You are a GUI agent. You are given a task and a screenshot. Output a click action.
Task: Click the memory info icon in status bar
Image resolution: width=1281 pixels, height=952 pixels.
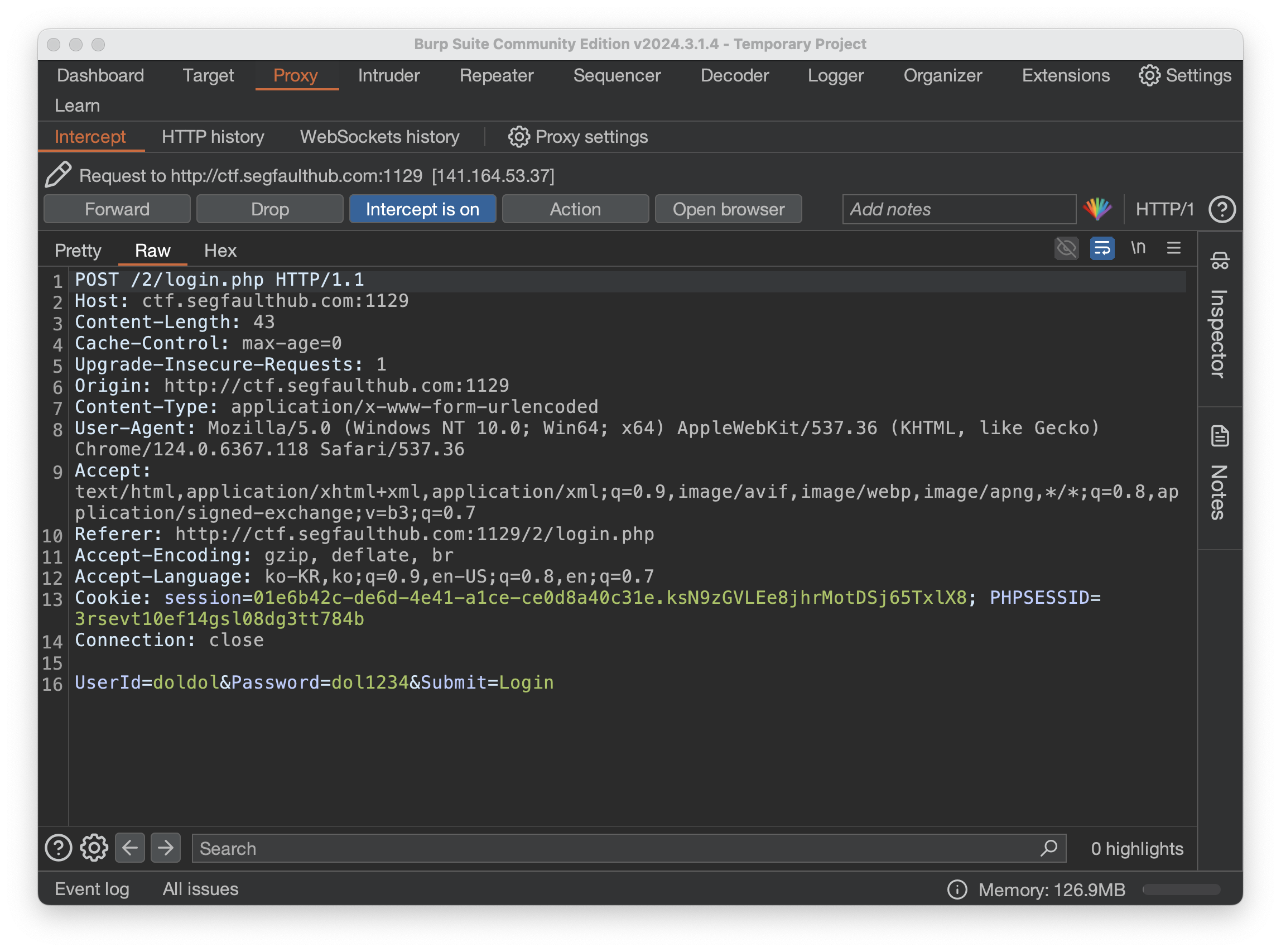point(957,889)
